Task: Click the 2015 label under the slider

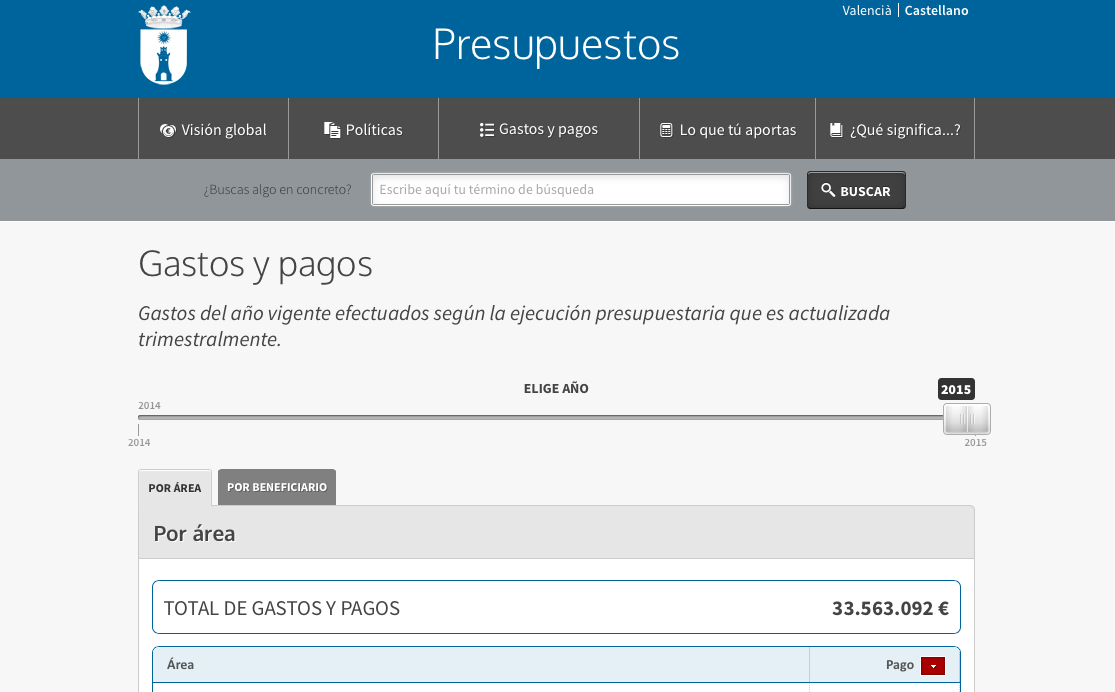Action: click(975, 442)
